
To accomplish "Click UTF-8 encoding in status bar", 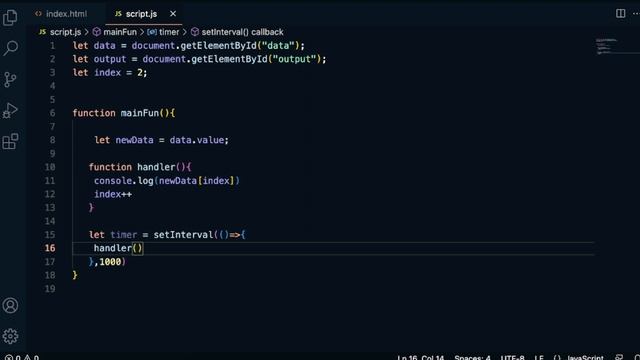I will tap(512, 358).
